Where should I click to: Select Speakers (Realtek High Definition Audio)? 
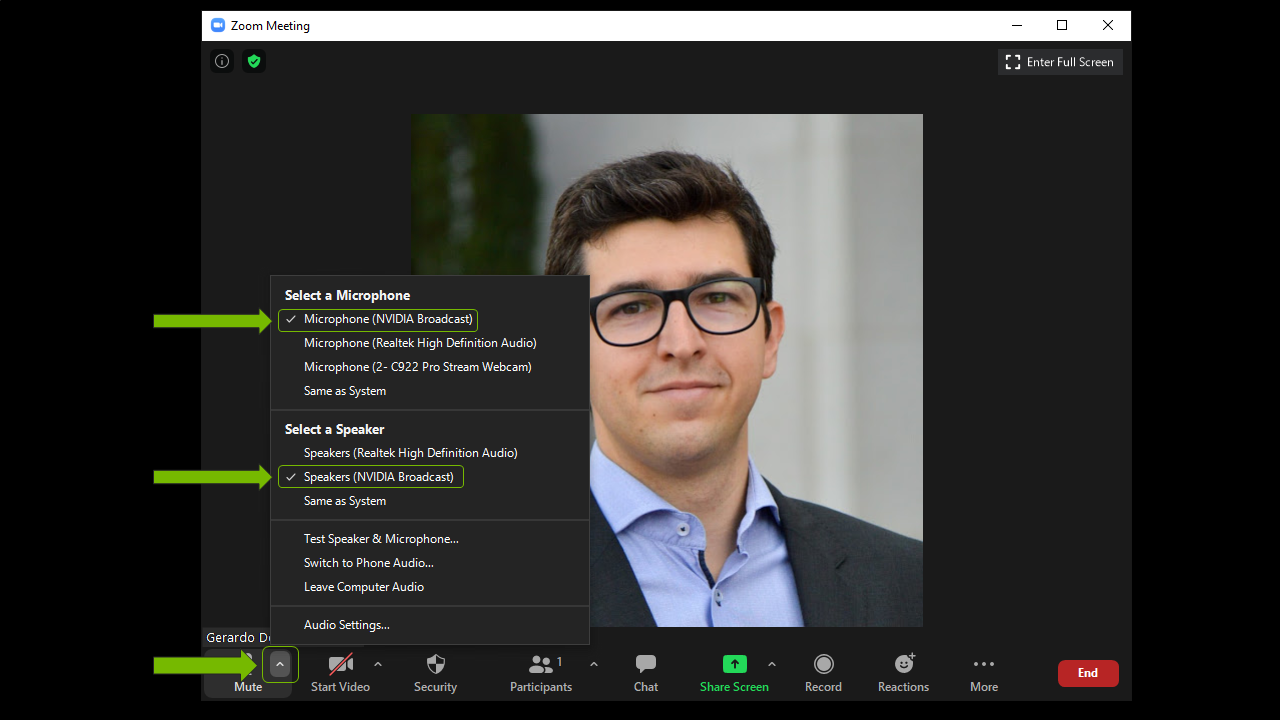point(410,453)
